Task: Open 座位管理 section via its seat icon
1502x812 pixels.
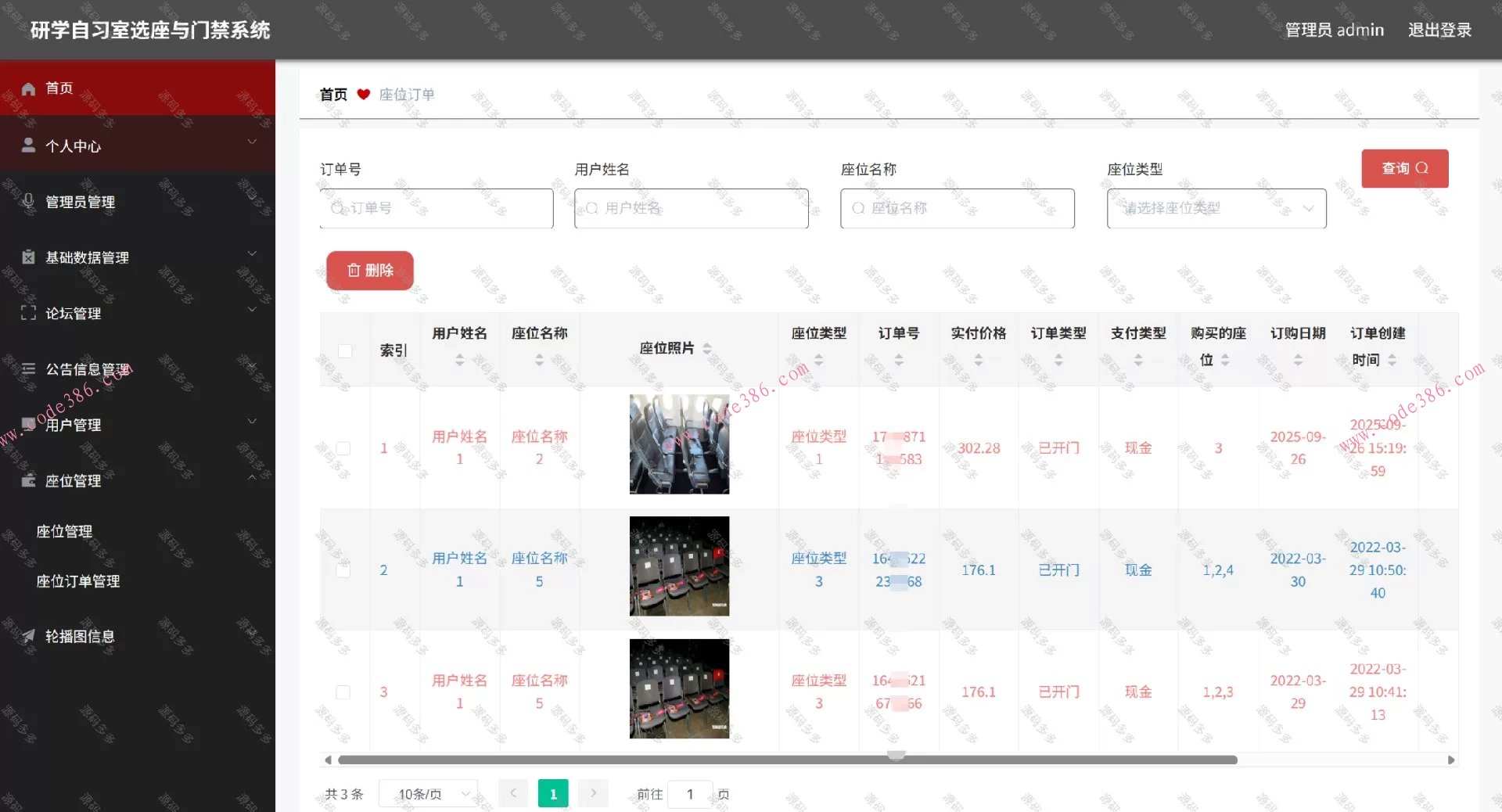Action: point(28,481)
